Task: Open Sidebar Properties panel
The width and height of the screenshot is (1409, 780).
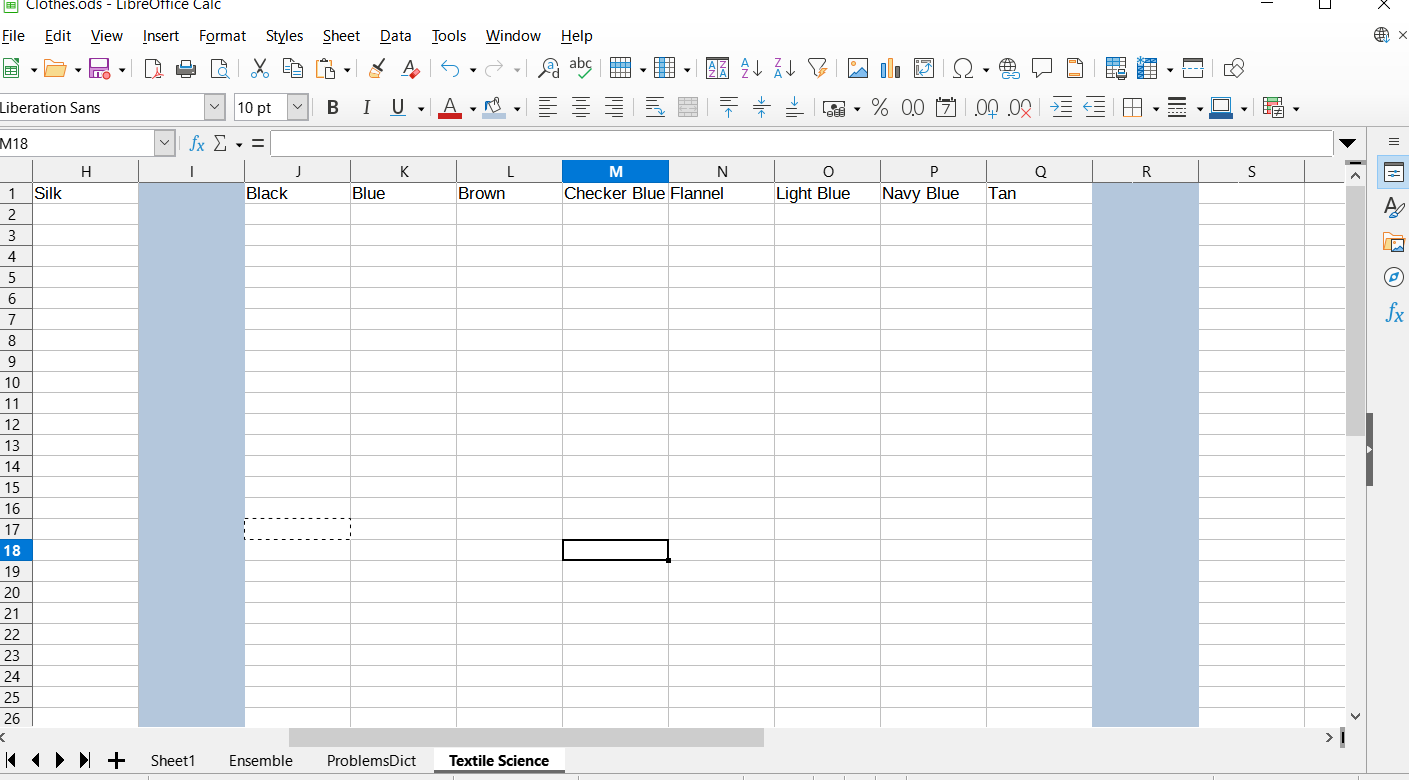Action: point(1394,172)
